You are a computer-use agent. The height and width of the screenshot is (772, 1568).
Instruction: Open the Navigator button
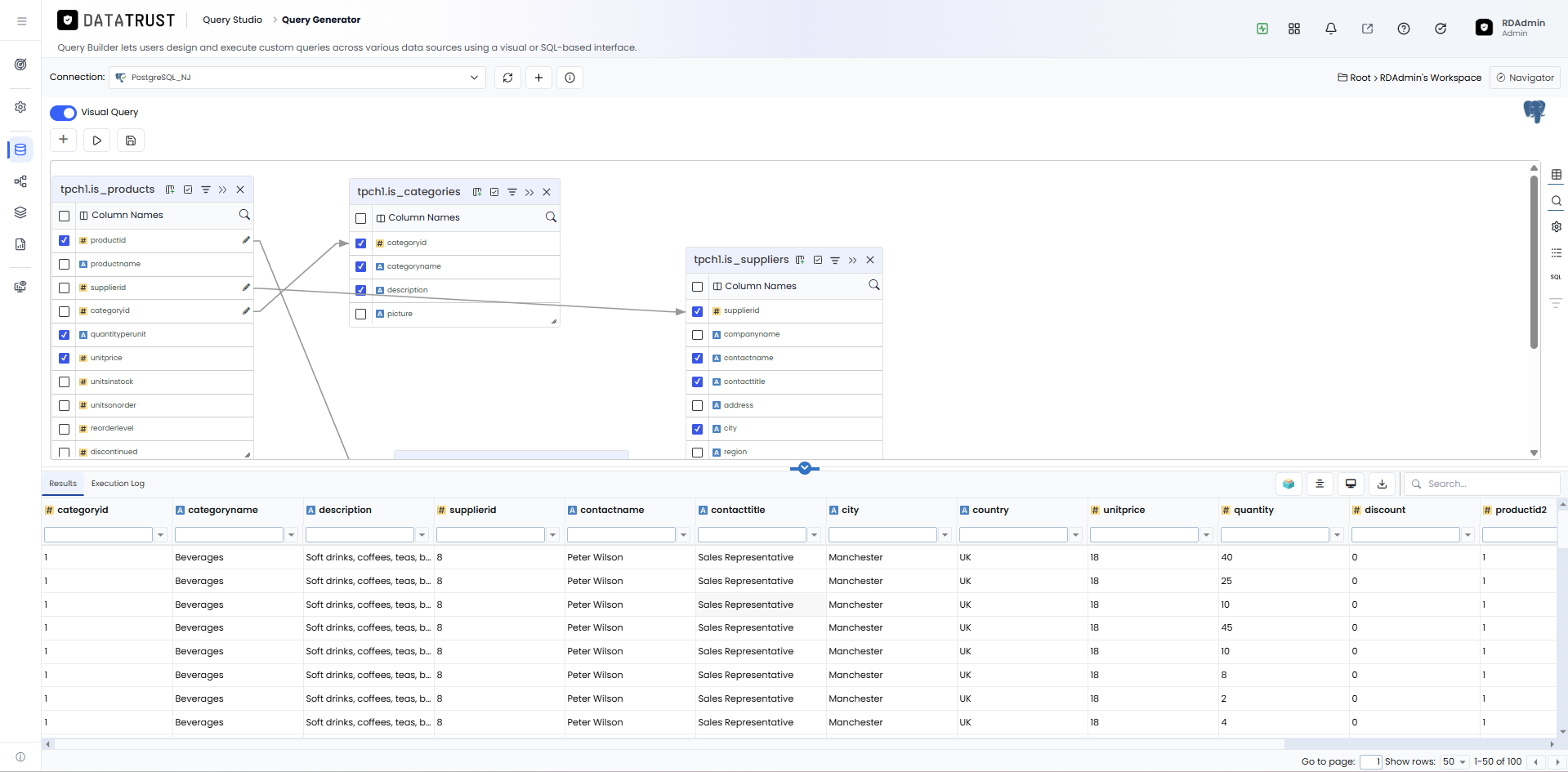[x=1525, y=78]
